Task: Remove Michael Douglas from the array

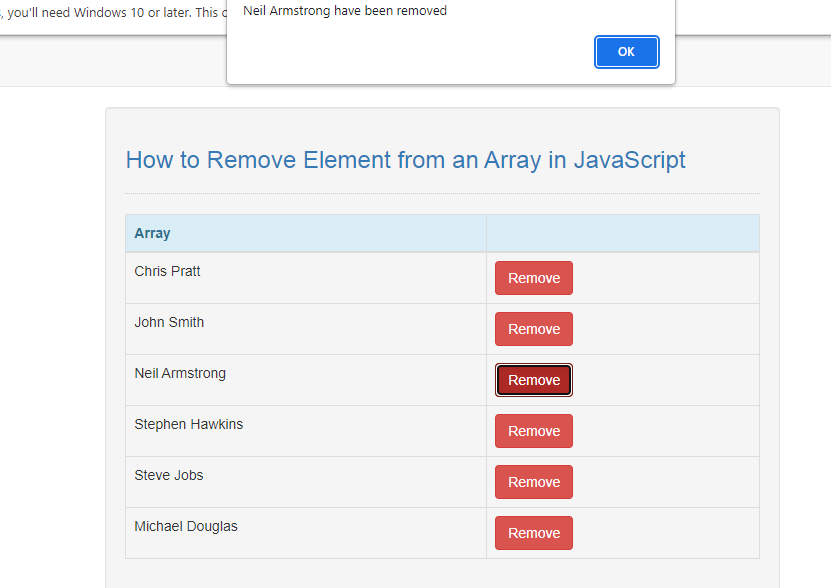Action: coord(534,532)
